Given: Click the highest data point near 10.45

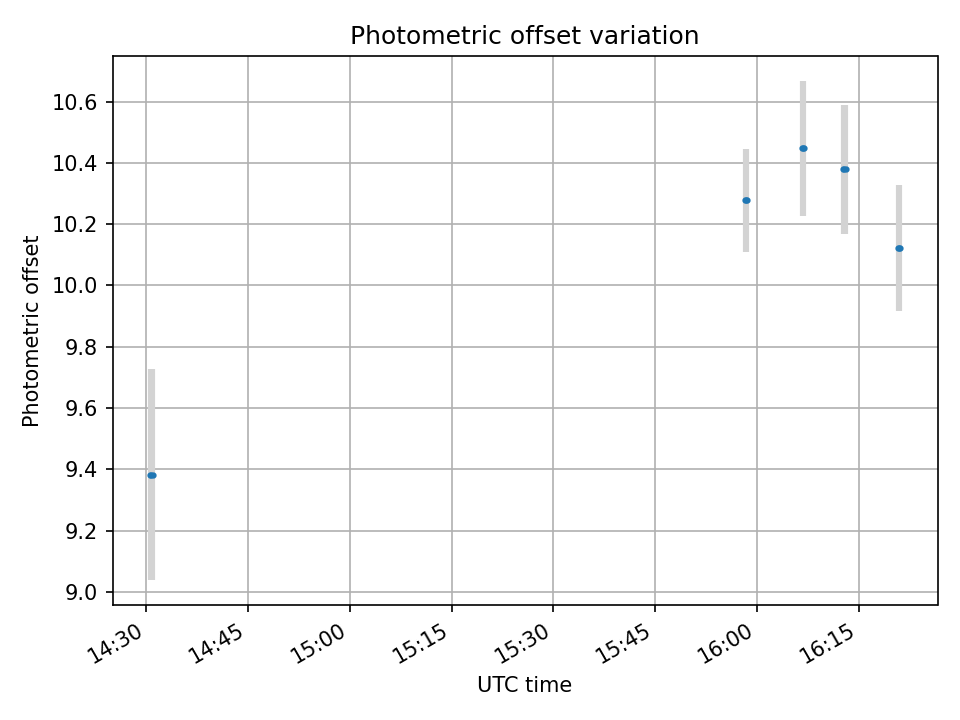Looking at the screenshot, I should pos(803,149).
